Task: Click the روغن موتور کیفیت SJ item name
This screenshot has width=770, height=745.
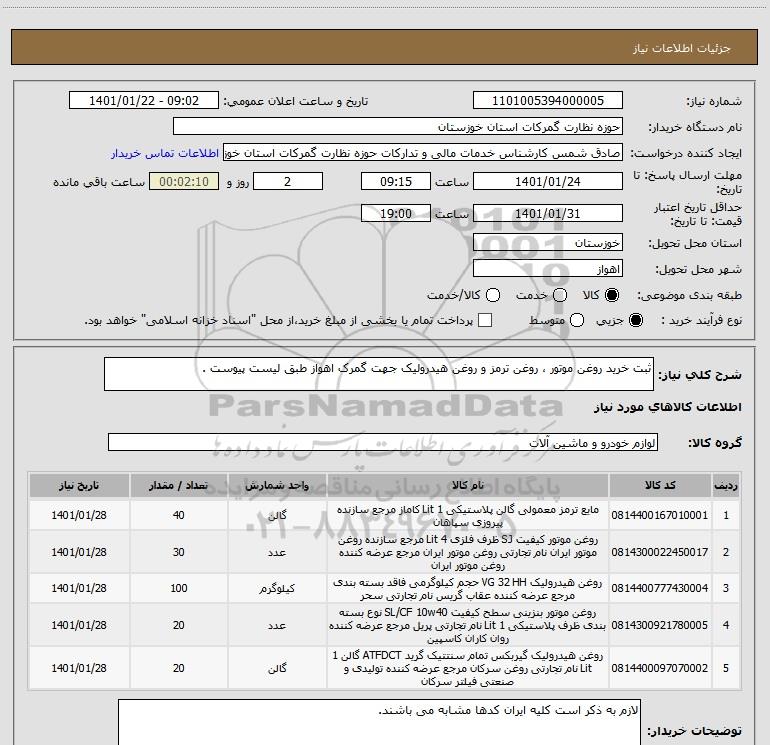Action: (x=468, y=552)
